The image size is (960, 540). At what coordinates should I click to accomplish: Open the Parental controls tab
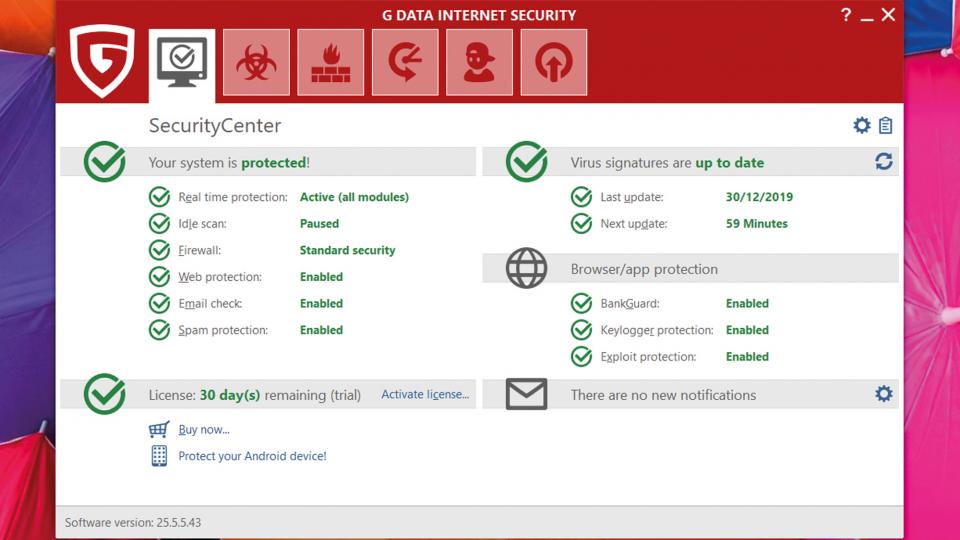(479, 62)
